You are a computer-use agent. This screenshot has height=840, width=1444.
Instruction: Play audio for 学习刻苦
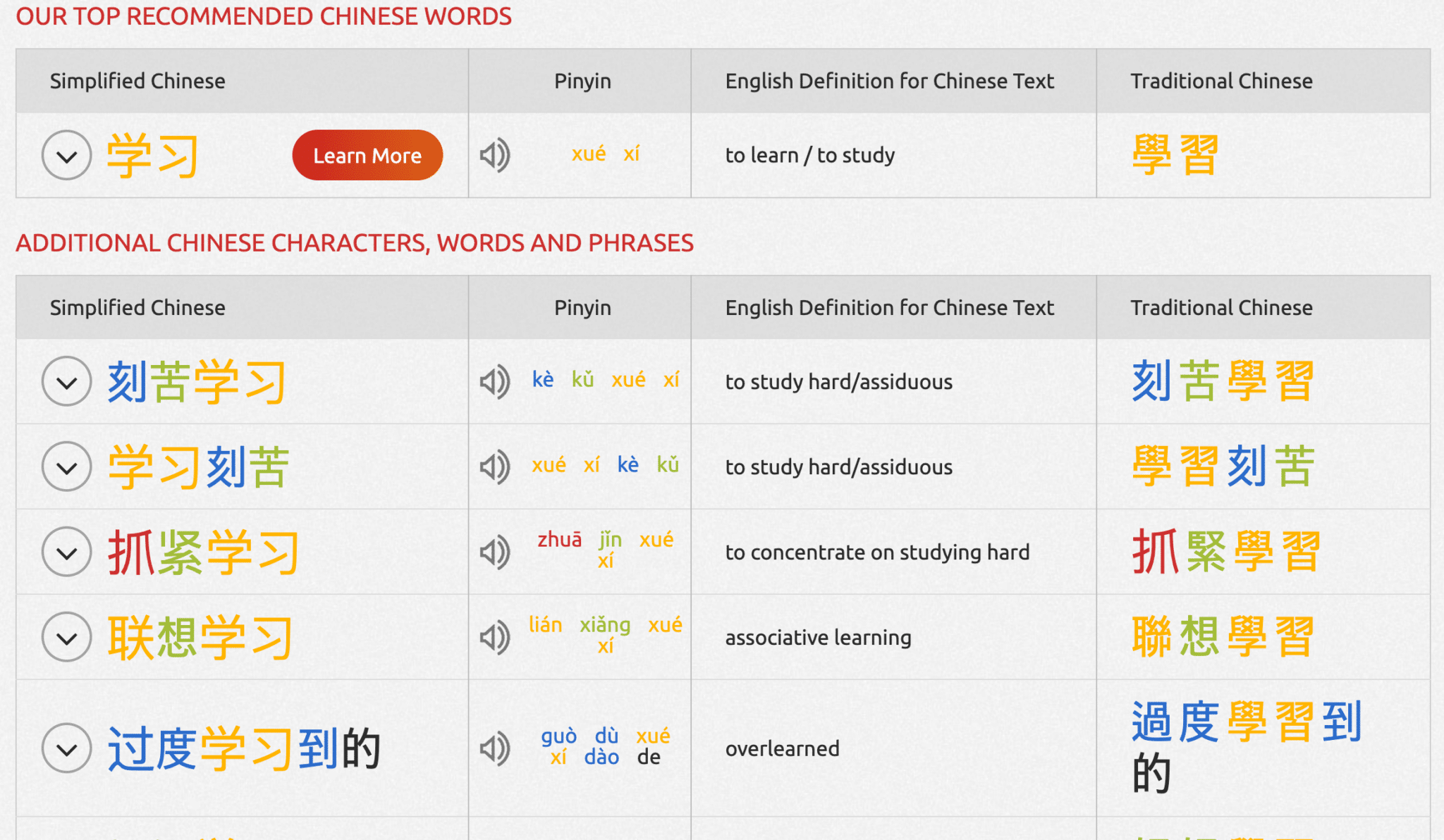pos(494,466)
